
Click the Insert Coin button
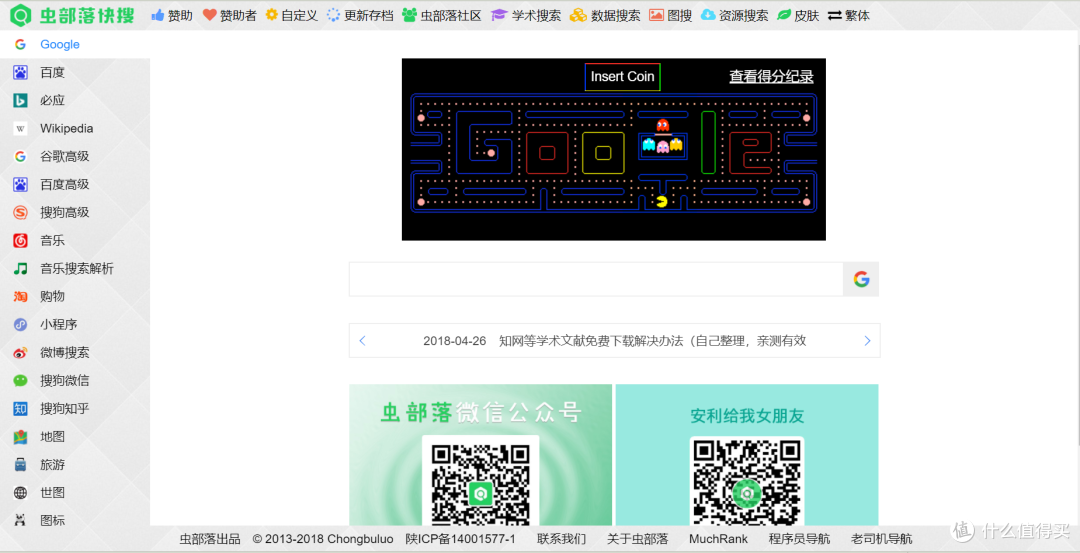pyautogui.click(x=623, y=77)
